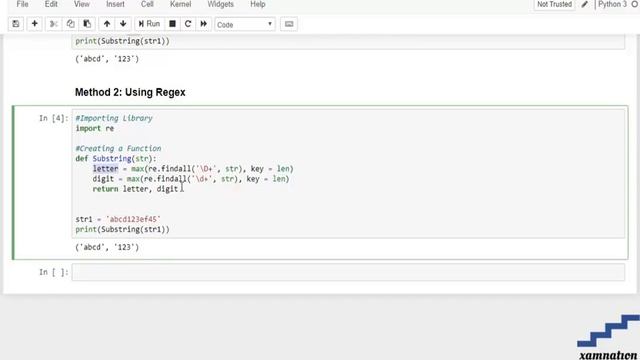Insert a cell below with the plus icon

[35, 24]
